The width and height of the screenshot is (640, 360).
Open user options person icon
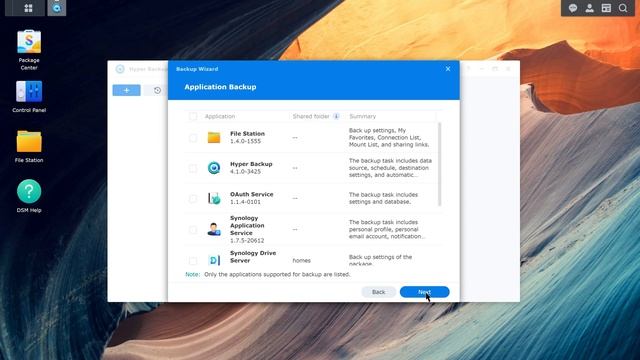(589, 8)
